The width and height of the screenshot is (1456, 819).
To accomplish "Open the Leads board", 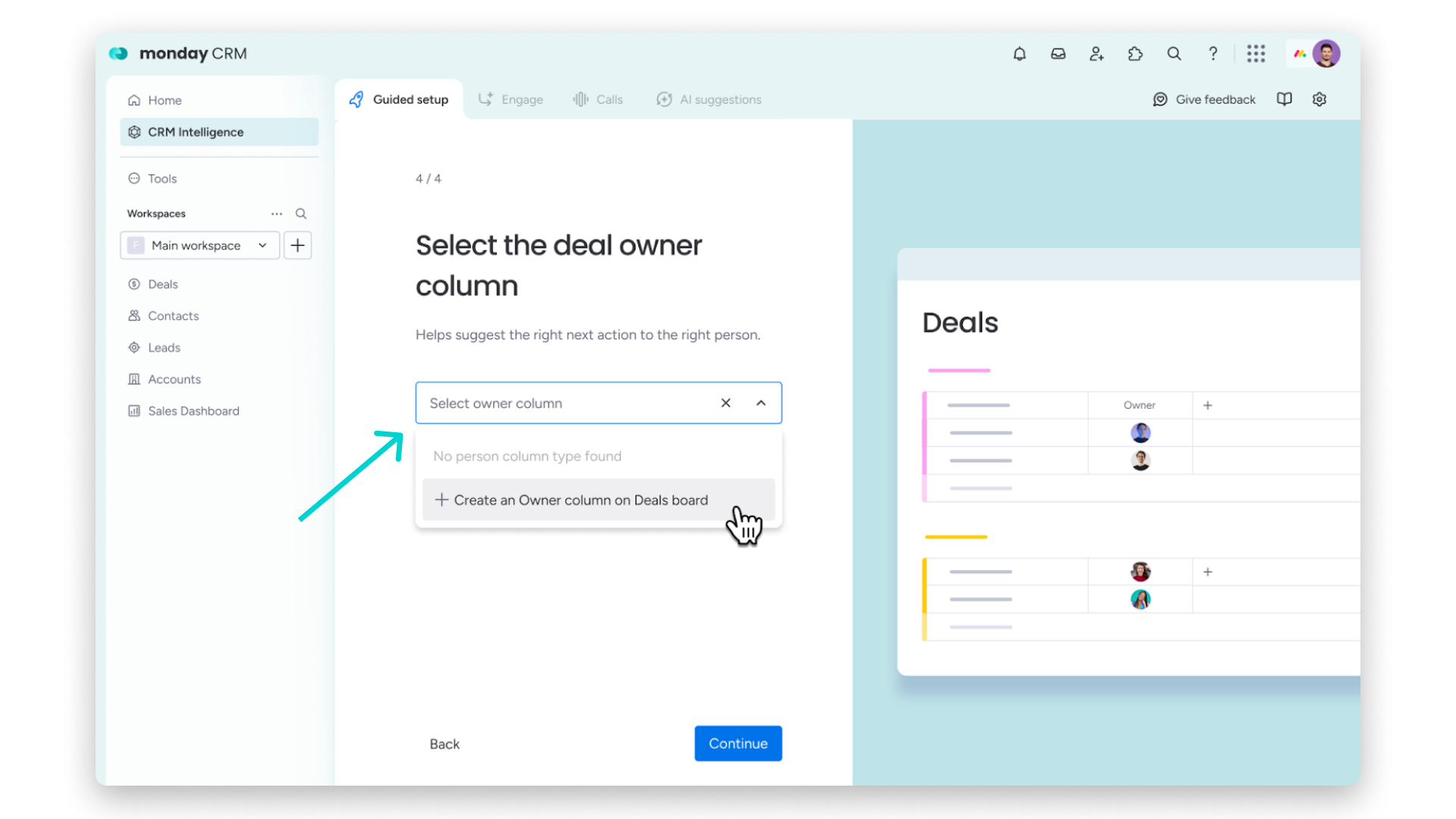I will (x=219, y=348).
